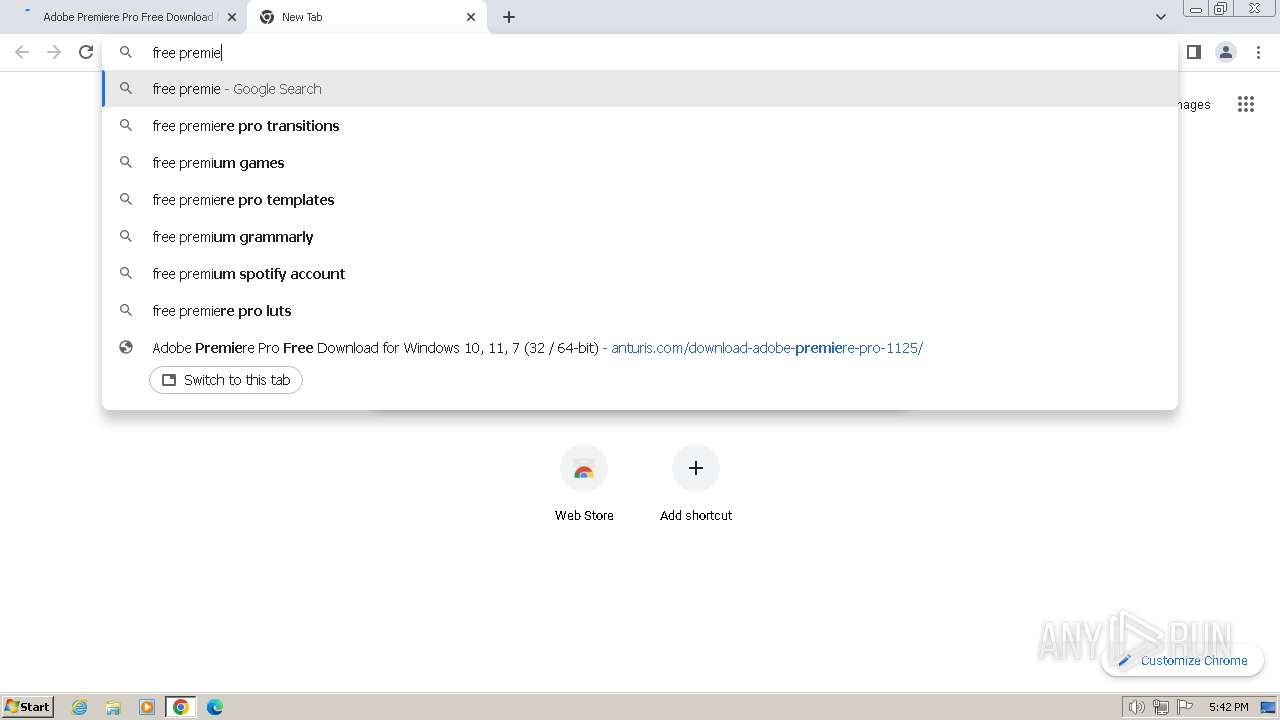Open the Action Center flag icon
Image resolution: width=1280 pixels, height=720 pixels.
pos(1185,707)
